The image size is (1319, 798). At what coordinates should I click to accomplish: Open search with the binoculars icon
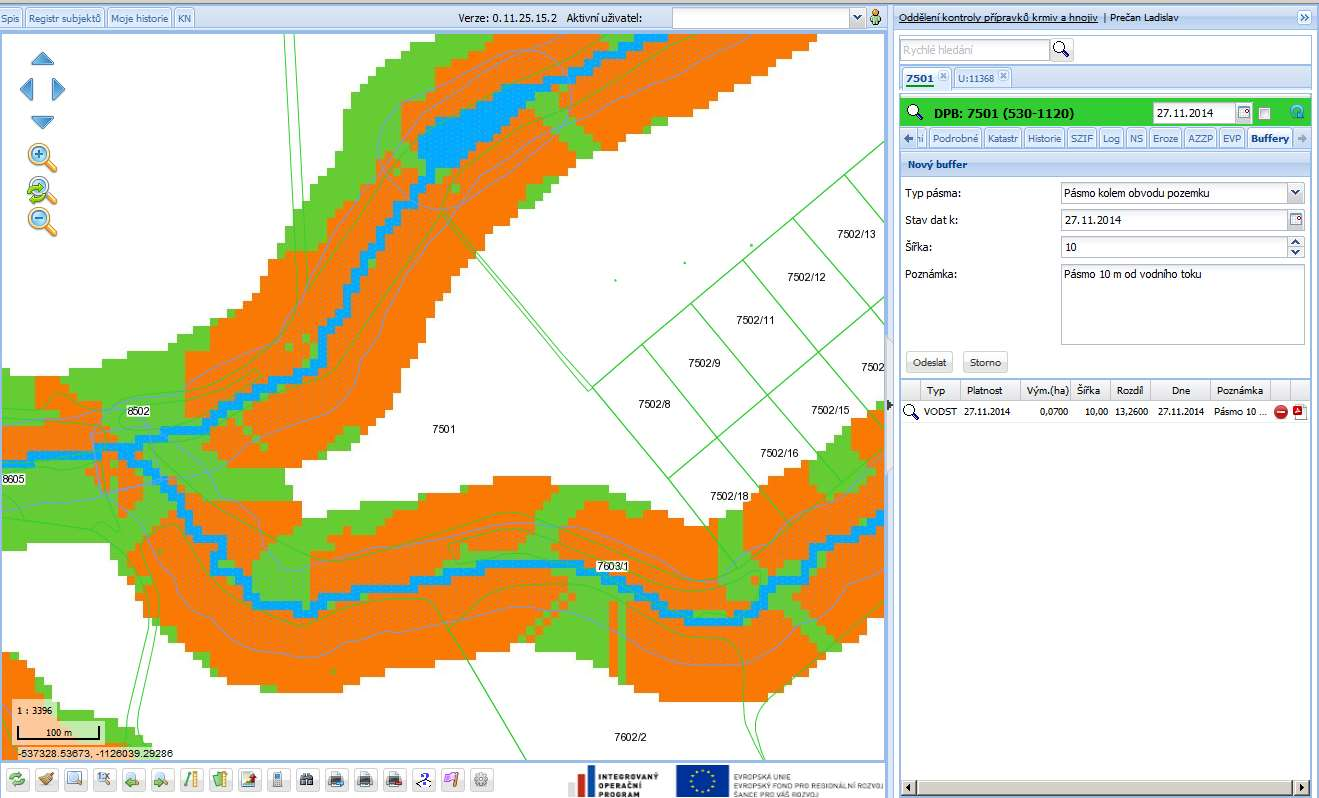[308, 779]
